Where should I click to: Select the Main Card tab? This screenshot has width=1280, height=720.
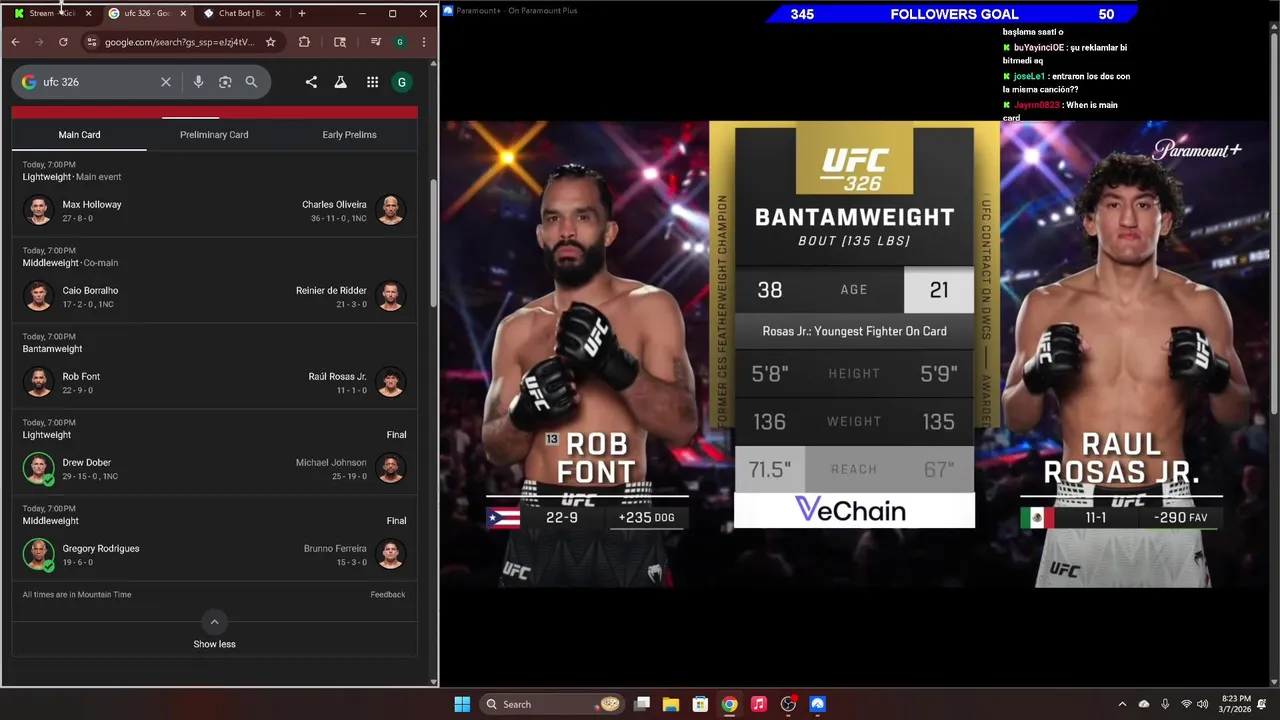tap(79, 135)
